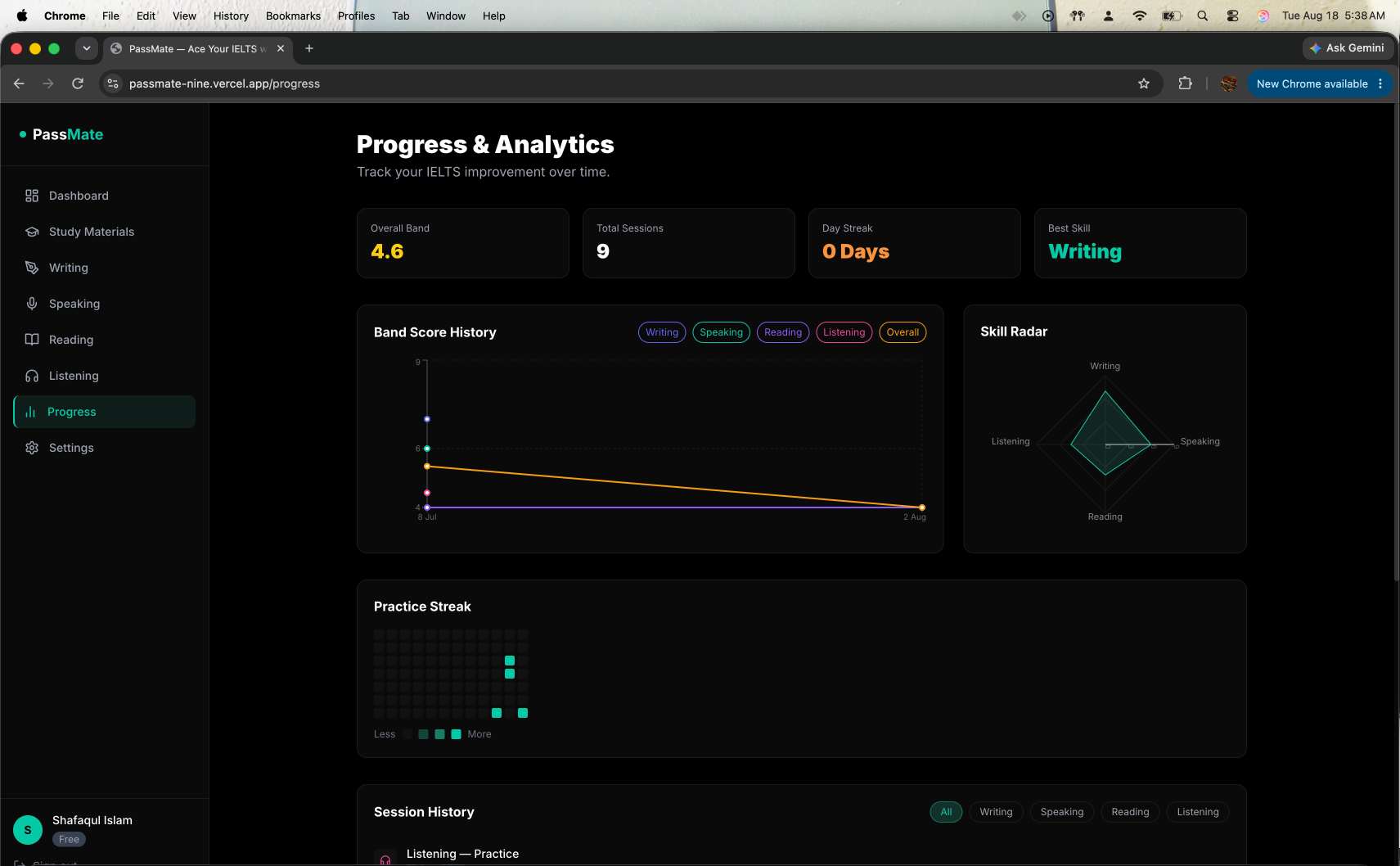Click the Free plan badge

pos(70,839)
